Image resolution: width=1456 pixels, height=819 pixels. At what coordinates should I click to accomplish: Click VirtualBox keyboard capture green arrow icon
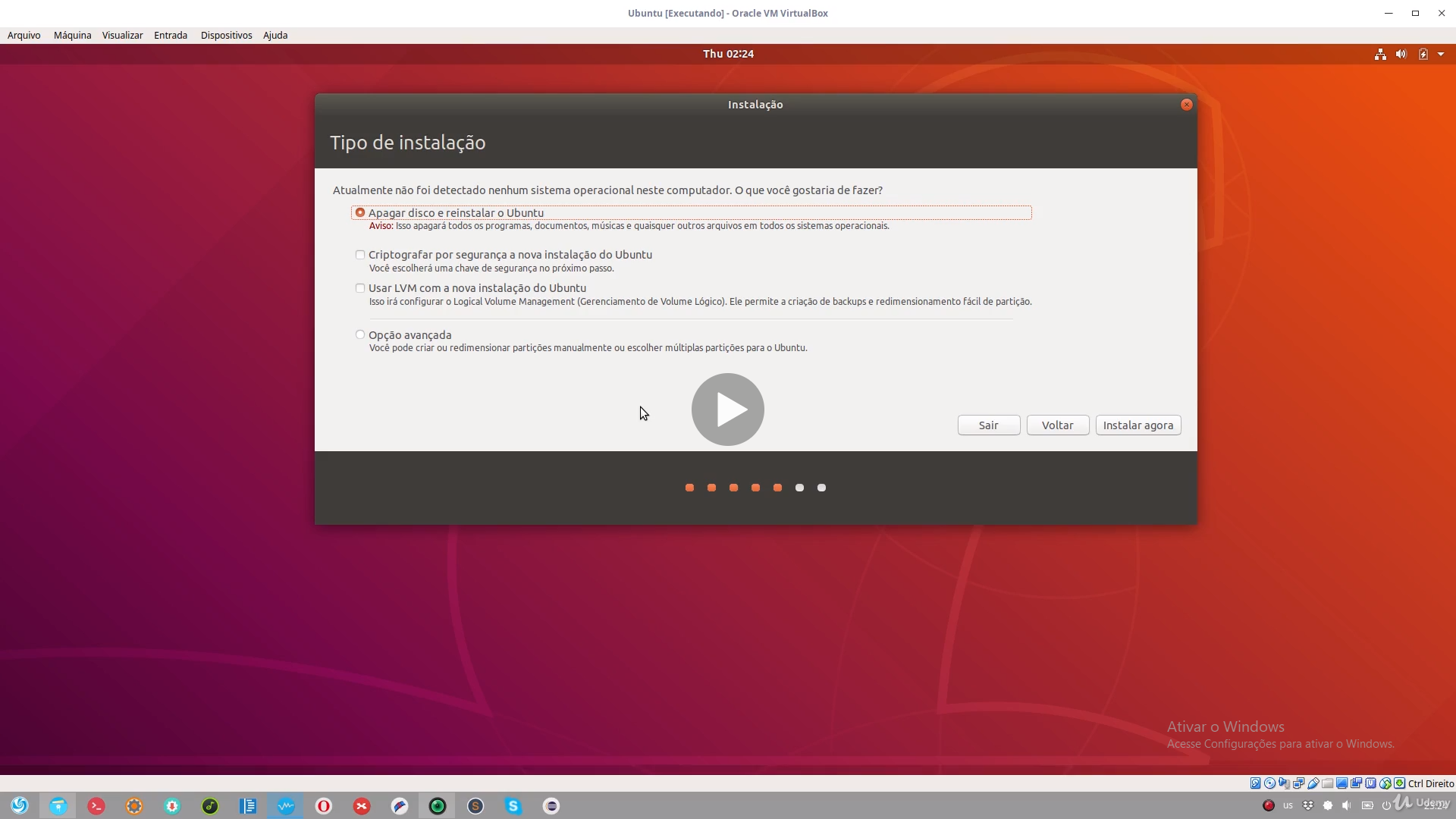tap(1399, 783)
